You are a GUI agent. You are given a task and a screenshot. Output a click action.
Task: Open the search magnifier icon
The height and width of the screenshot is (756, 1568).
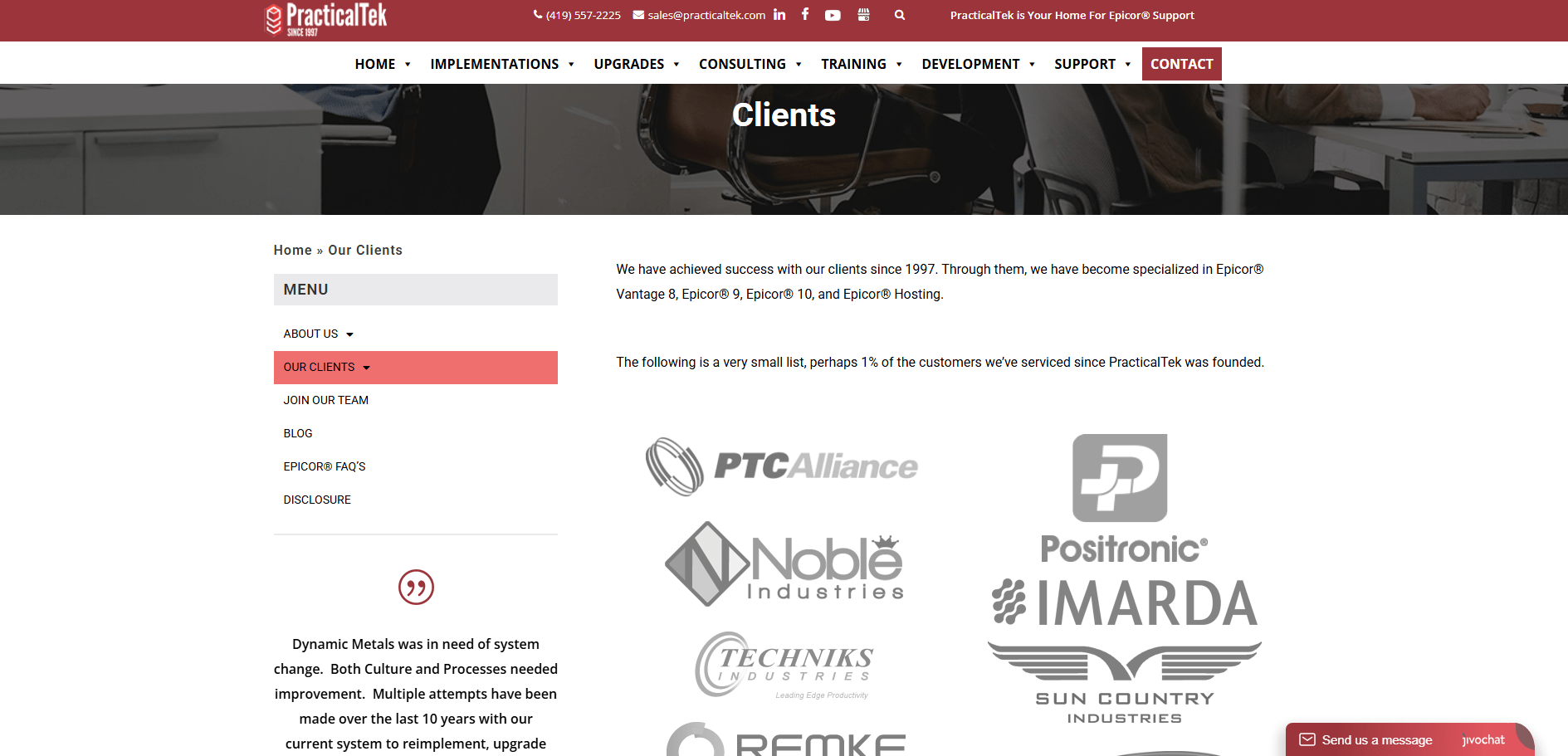899,15
